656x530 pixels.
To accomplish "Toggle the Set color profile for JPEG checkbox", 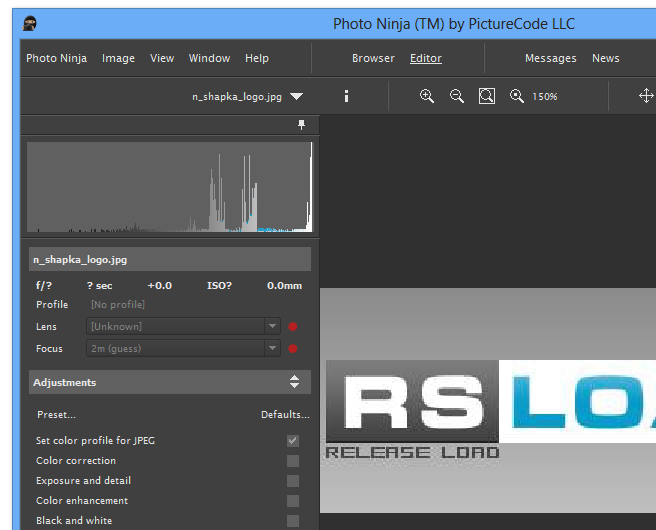I will (x=293, y=440).
